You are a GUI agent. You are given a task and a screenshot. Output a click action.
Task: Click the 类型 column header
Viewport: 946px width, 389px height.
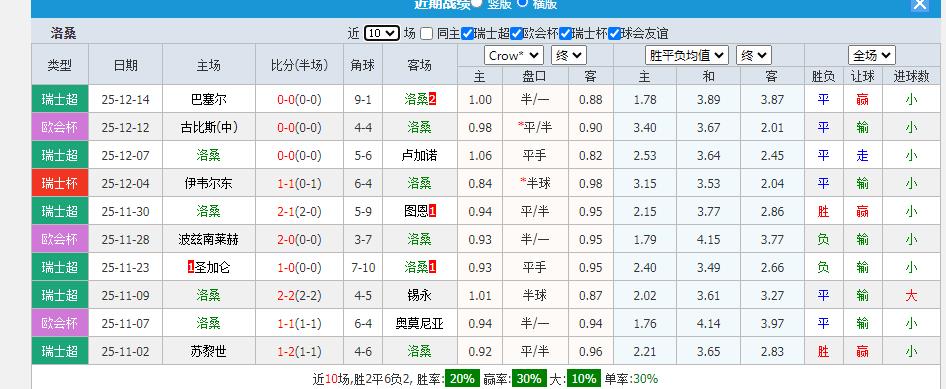(60, 65)
